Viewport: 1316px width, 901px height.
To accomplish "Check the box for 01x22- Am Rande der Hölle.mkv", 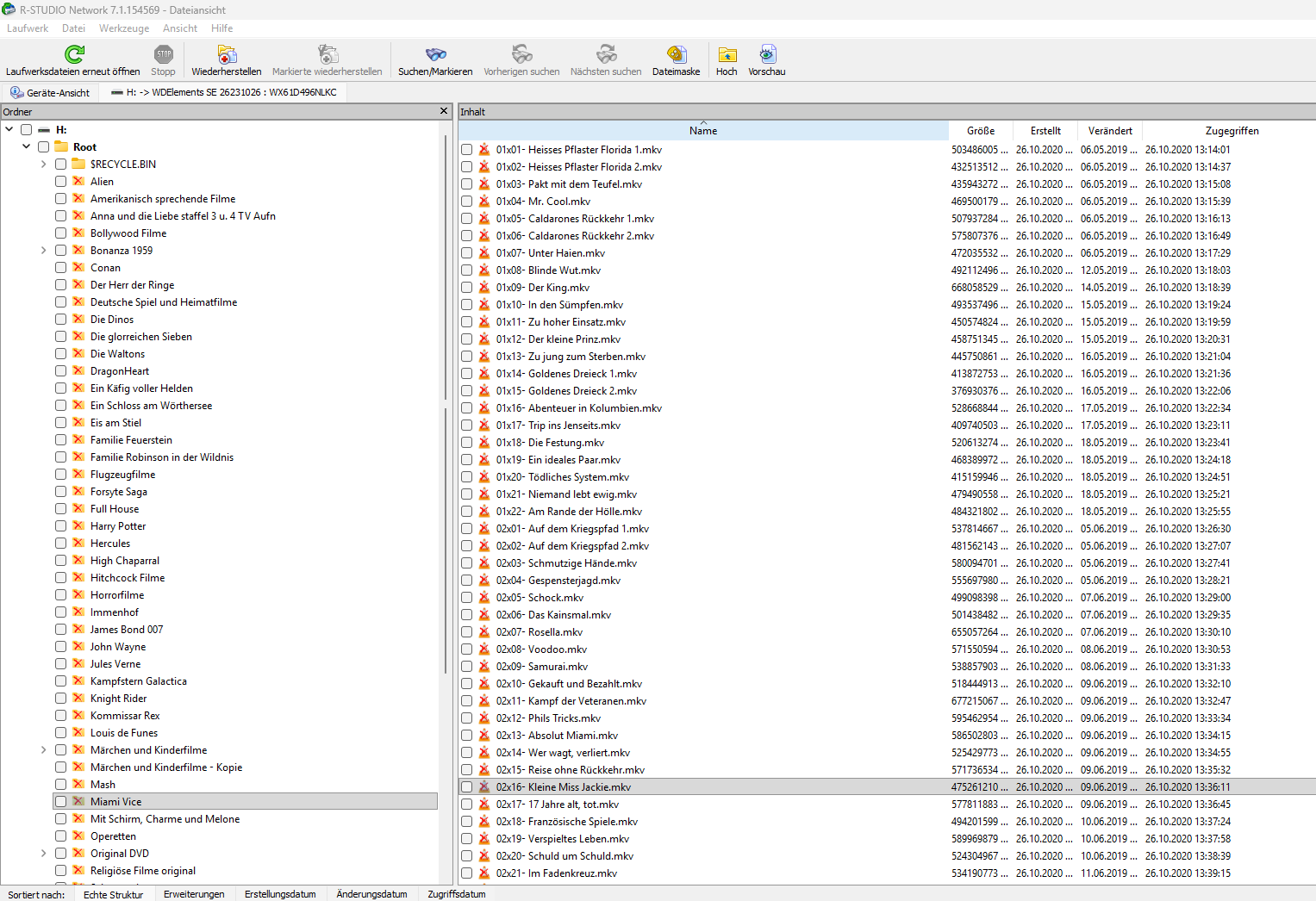I will tap(467, 511).
